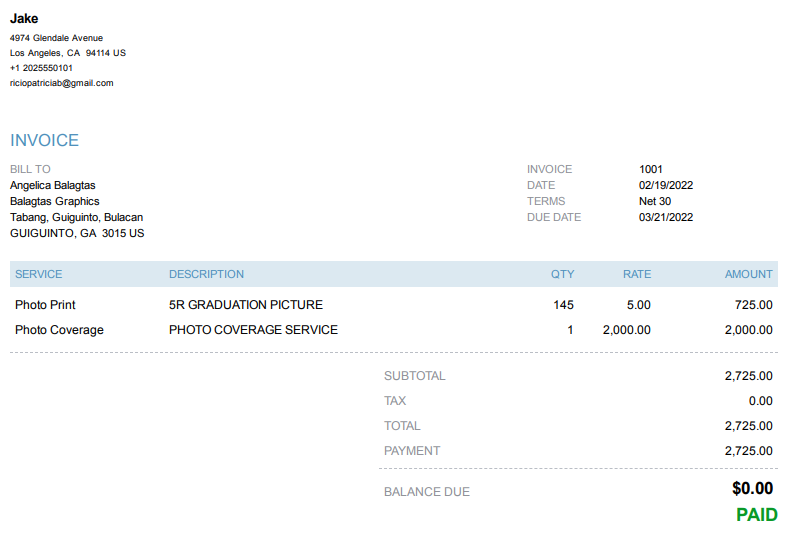This screenshot has width=789, height=547.
Task: Click the SUBTOTAL label
Action: pos(415,376)
